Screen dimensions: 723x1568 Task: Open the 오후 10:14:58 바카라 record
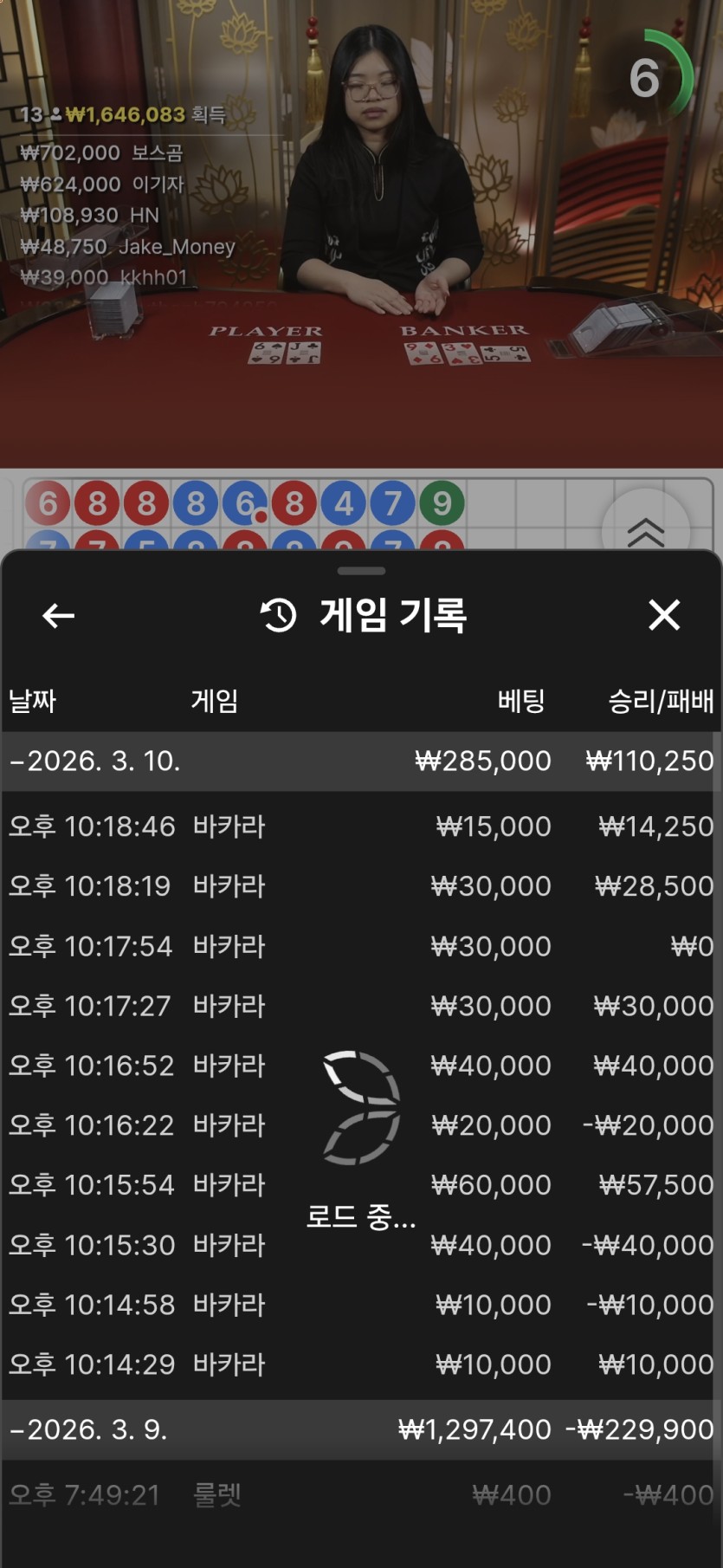[361, 1305]
